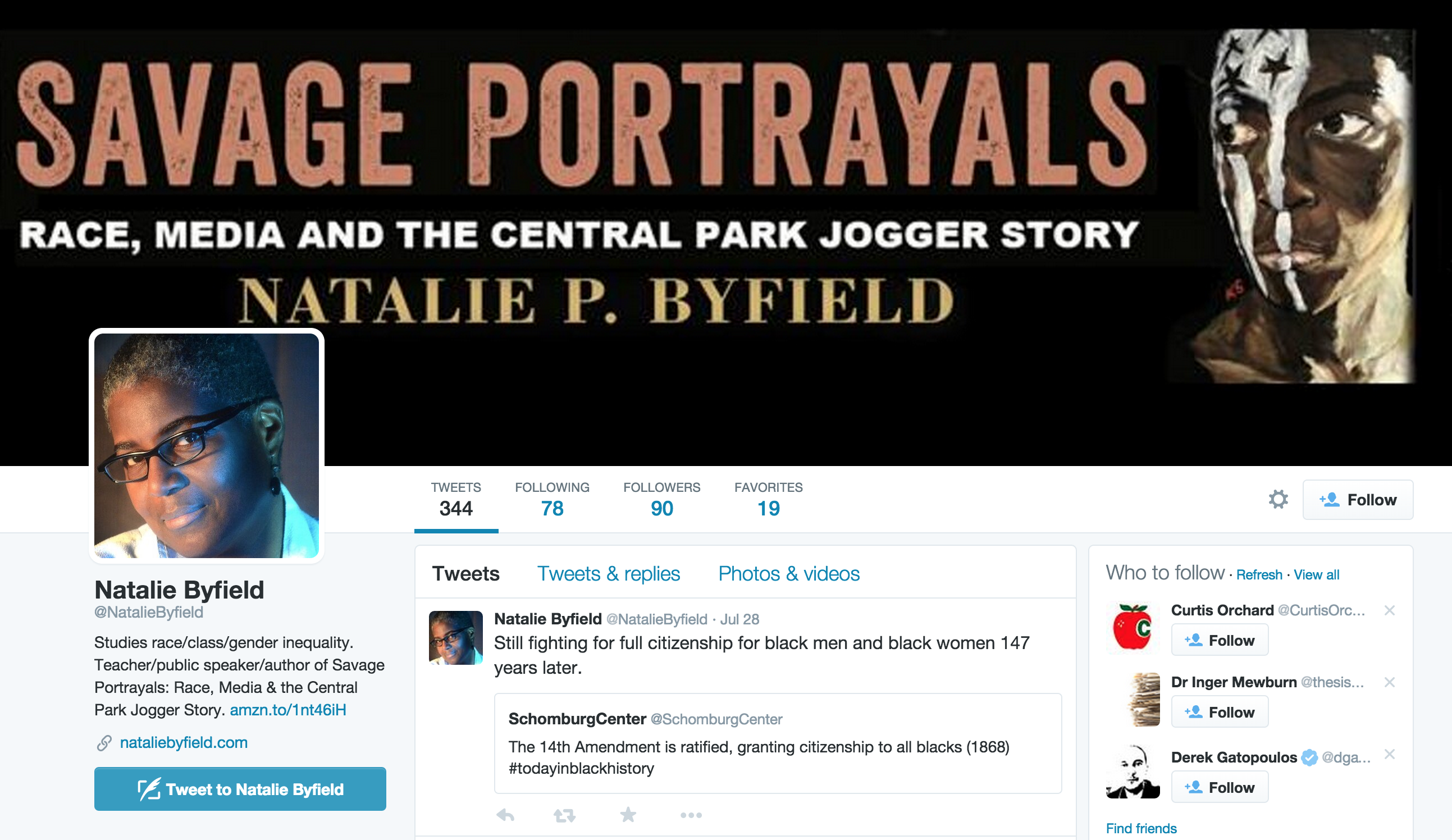Reply to the Jul 28 tweet
This screenshot has height=840, width=1452.
pos(505,815)
